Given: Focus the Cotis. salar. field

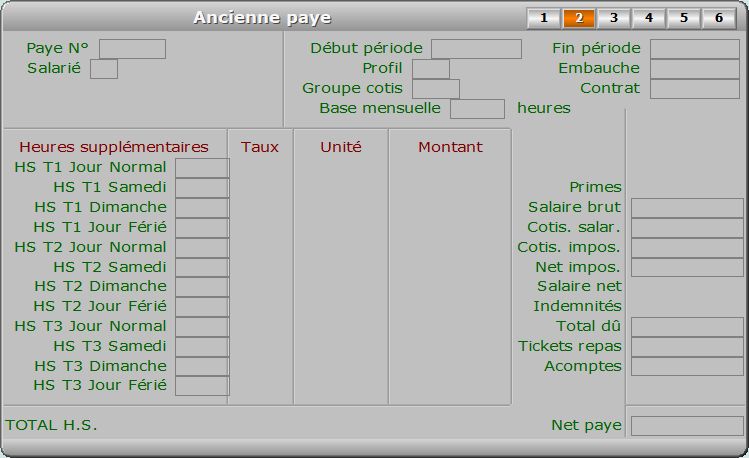Looking at the screenshot, I should (x=687, y=228).
